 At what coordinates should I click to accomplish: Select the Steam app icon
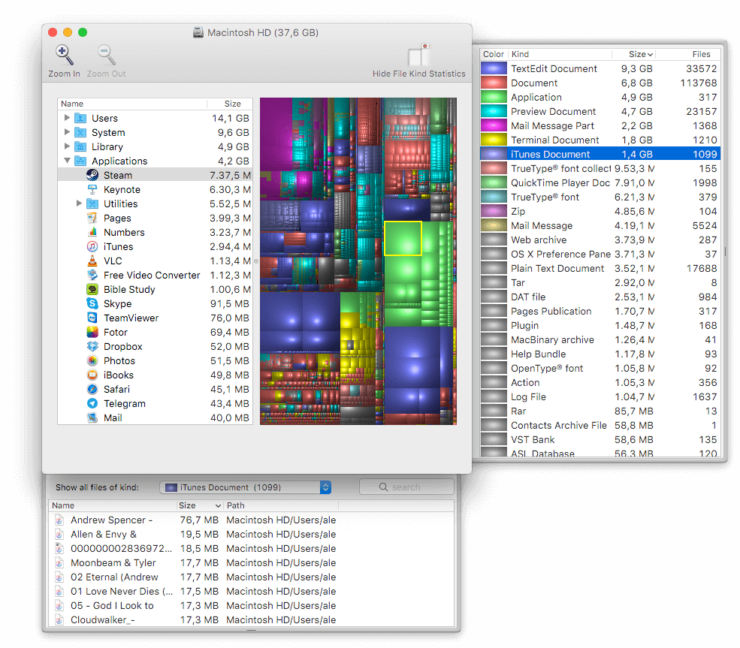coord(92,175)
